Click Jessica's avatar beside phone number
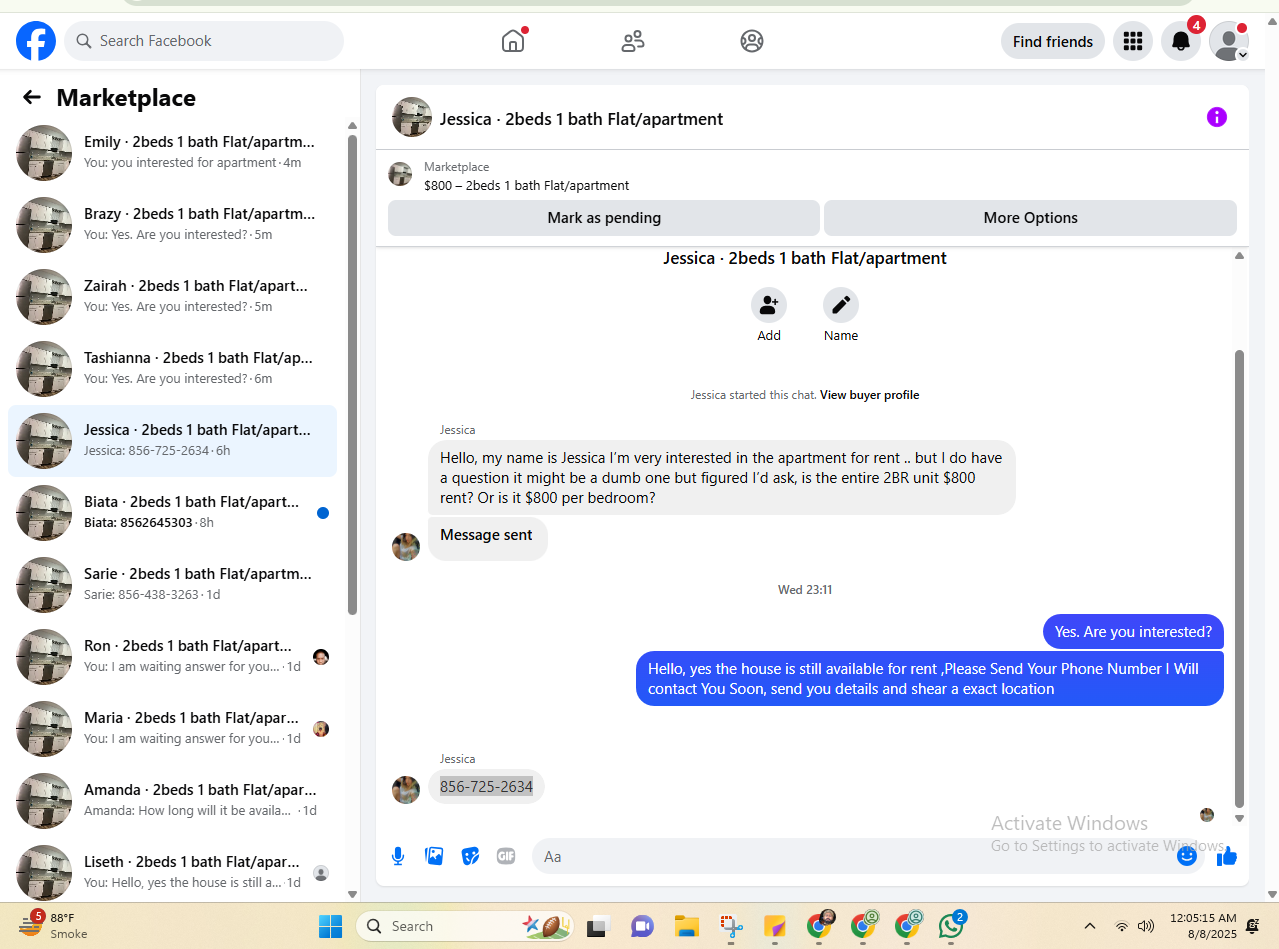 [406, 790]
